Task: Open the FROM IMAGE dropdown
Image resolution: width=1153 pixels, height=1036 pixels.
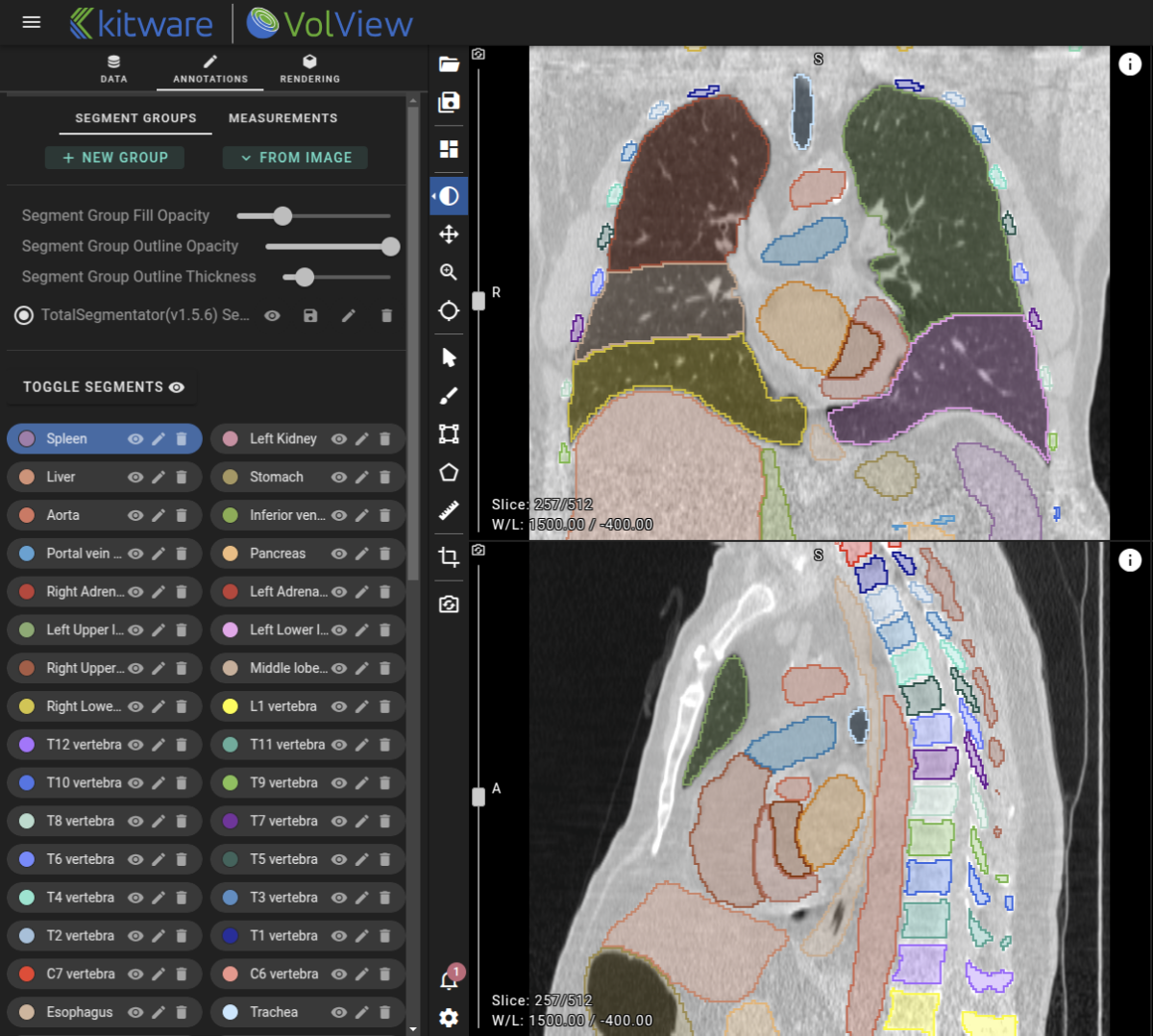Action: coord(295,158)
